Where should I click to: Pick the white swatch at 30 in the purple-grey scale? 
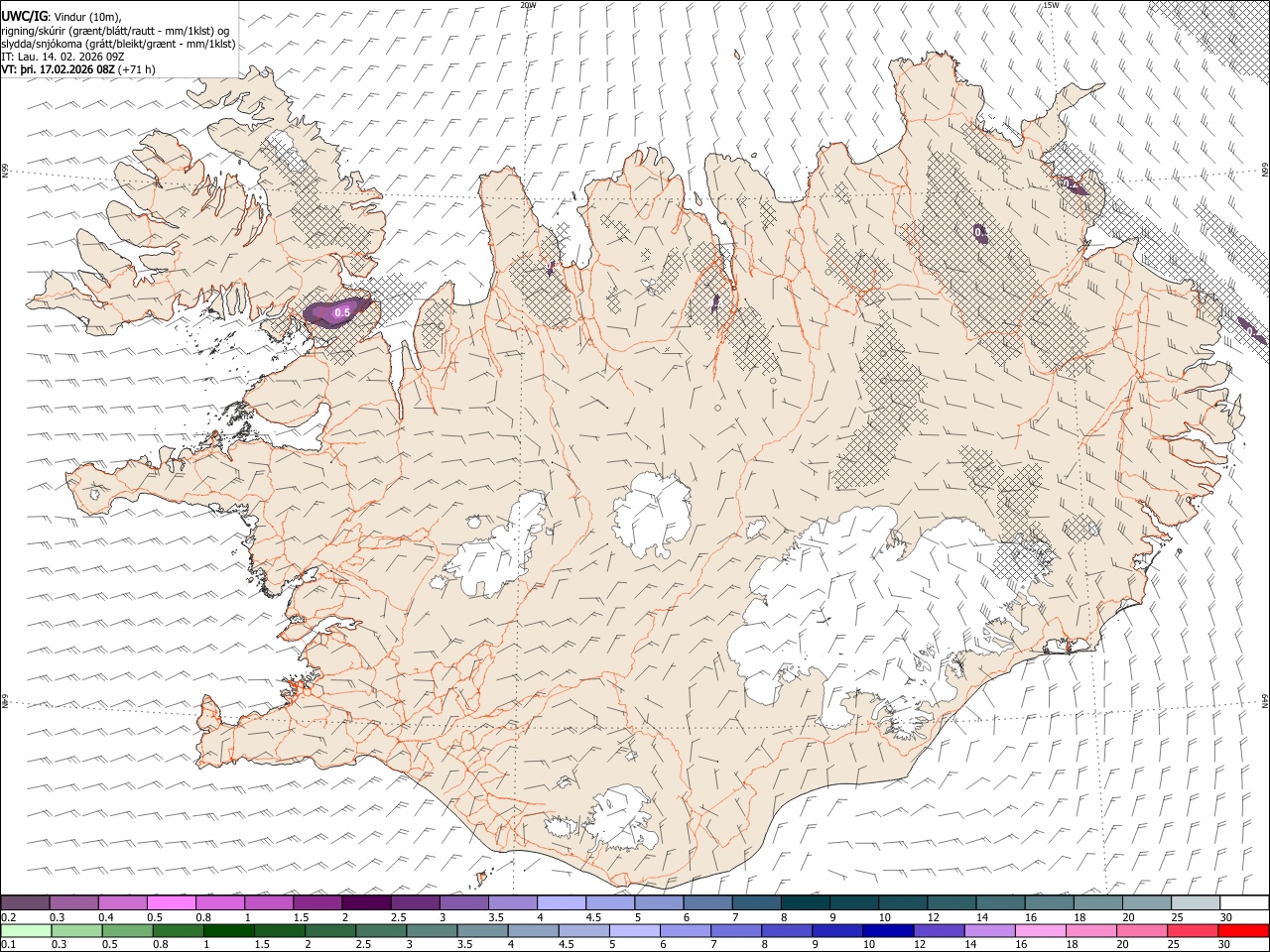click(1243, 902)
